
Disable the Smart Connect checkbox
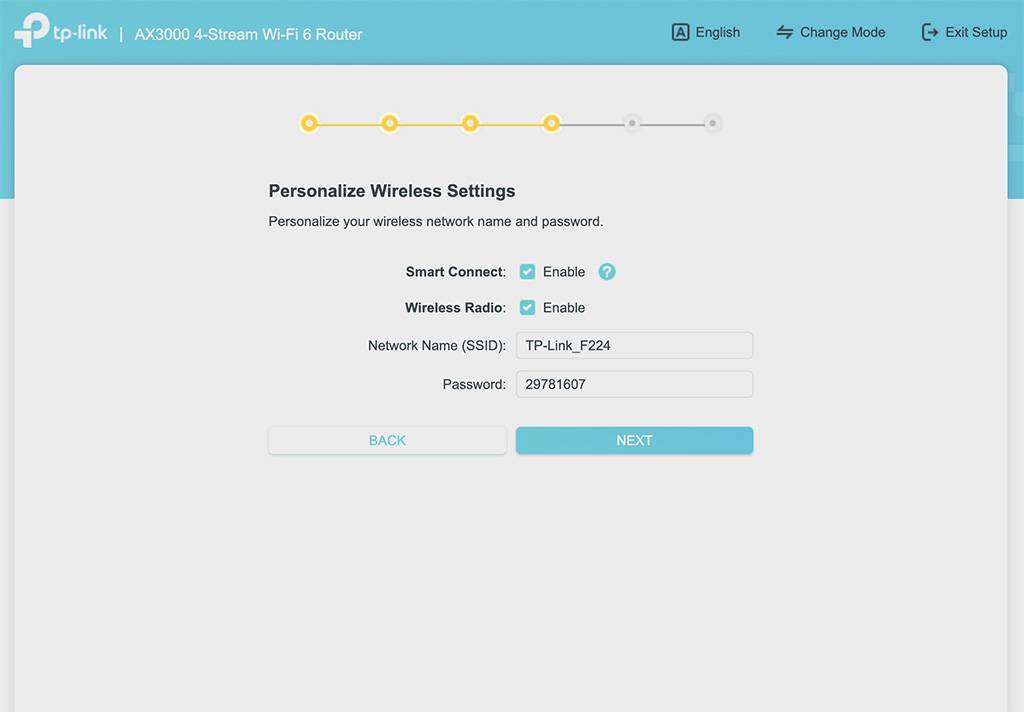click(x=527, y=272)
